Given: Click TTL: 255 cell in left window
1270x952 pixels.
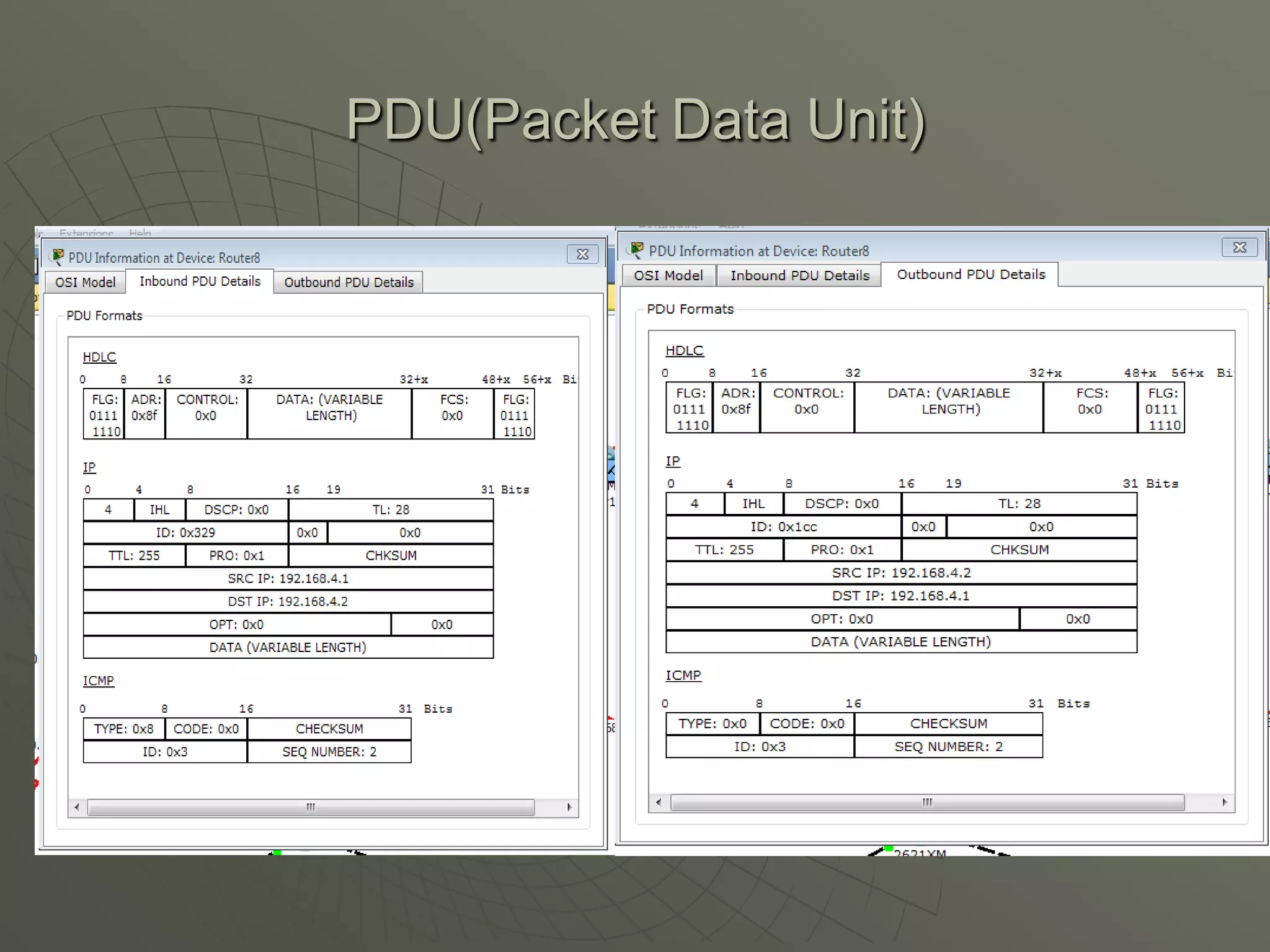Looking at the screenshot, I should pos(134,555).
